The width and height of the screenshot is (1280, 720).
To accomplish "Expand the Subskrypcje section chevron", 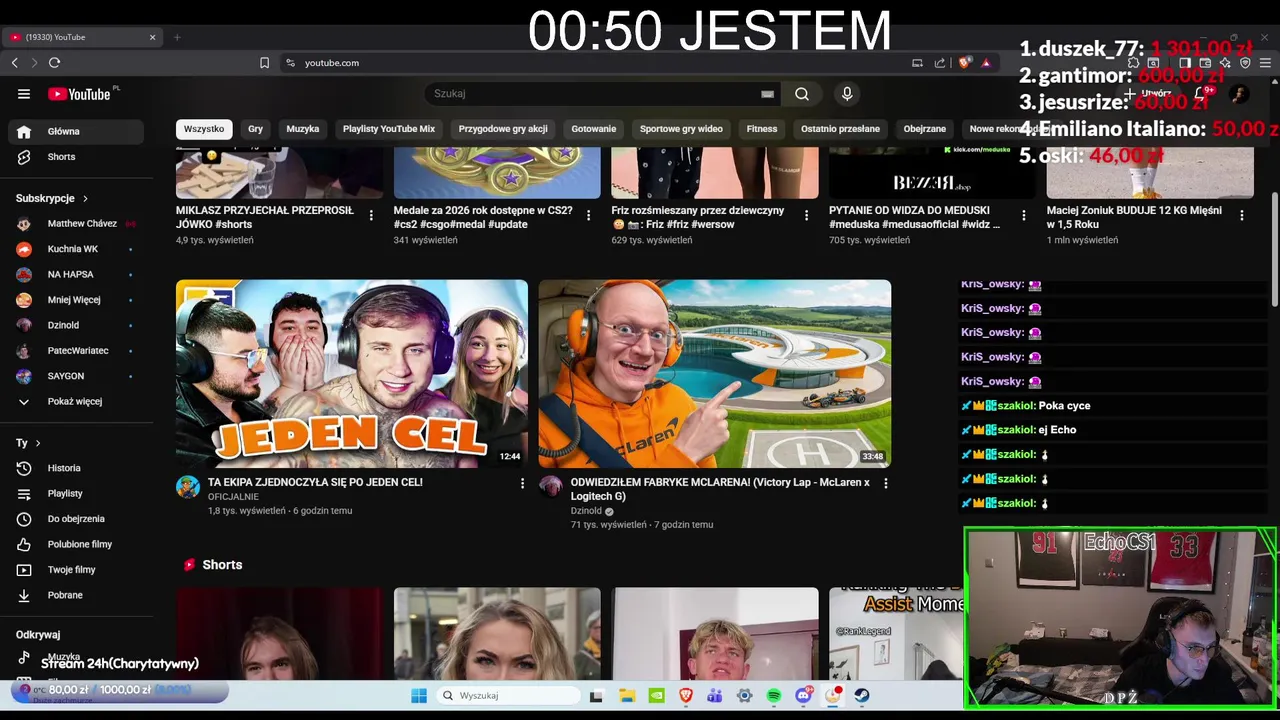I will 85,199.
